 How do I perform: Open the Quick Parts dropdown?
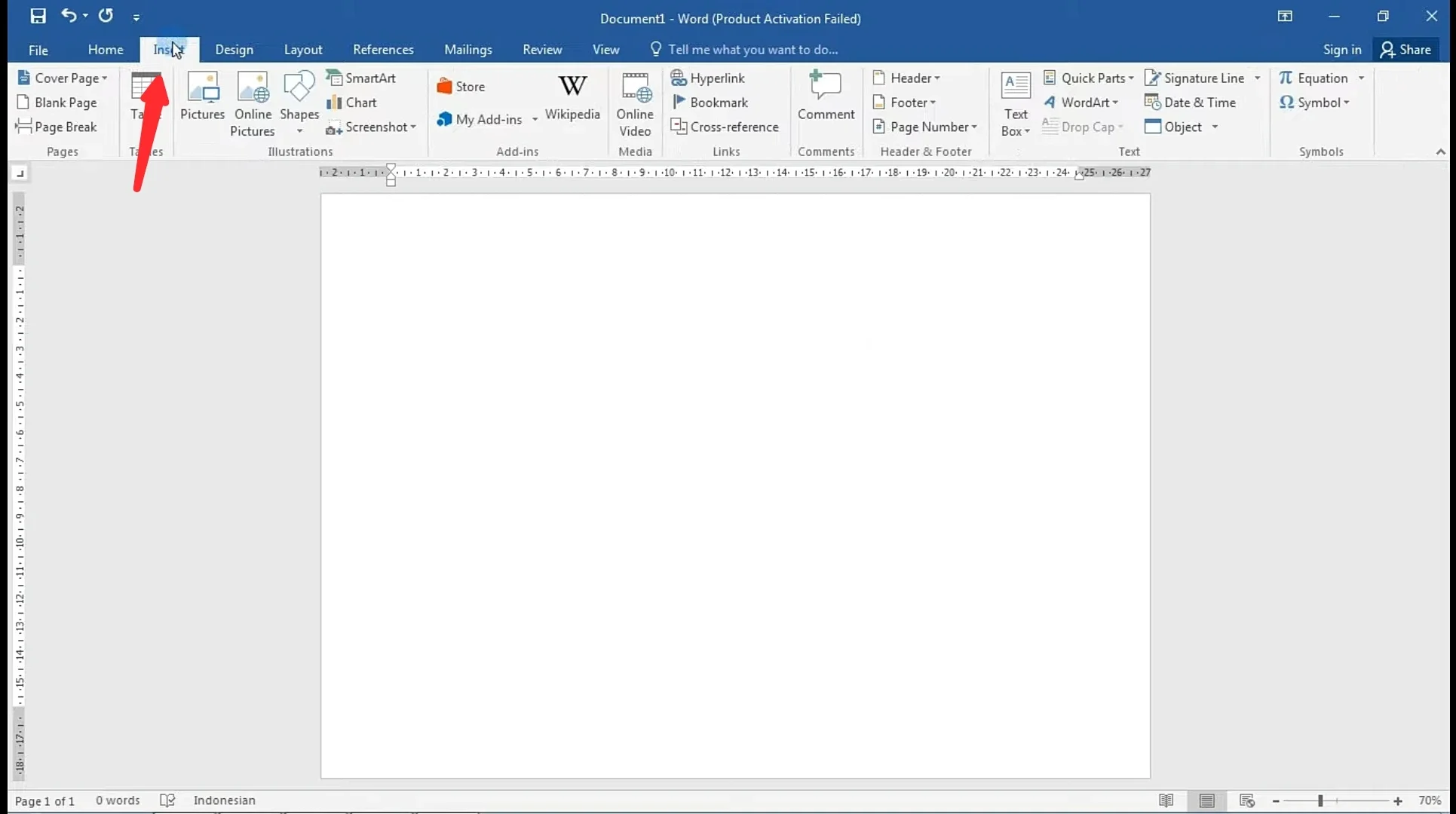click(x=1088, y=78)
